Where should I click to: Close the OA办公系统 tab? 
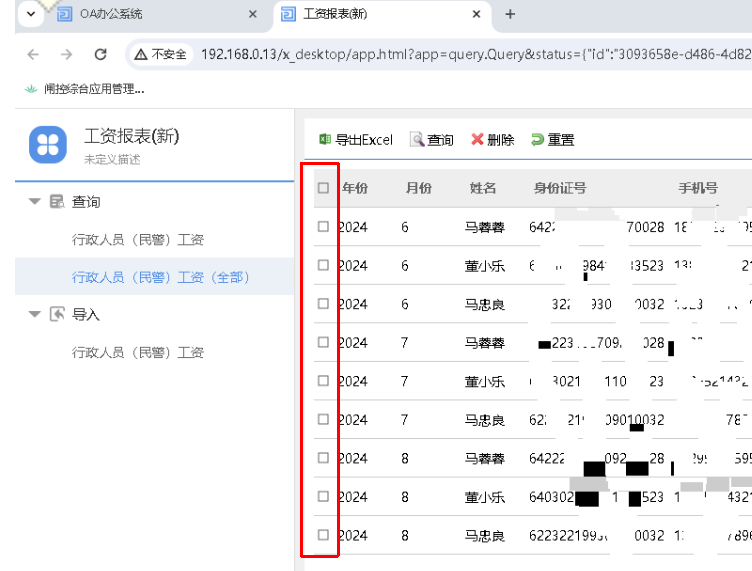point(253,14)
